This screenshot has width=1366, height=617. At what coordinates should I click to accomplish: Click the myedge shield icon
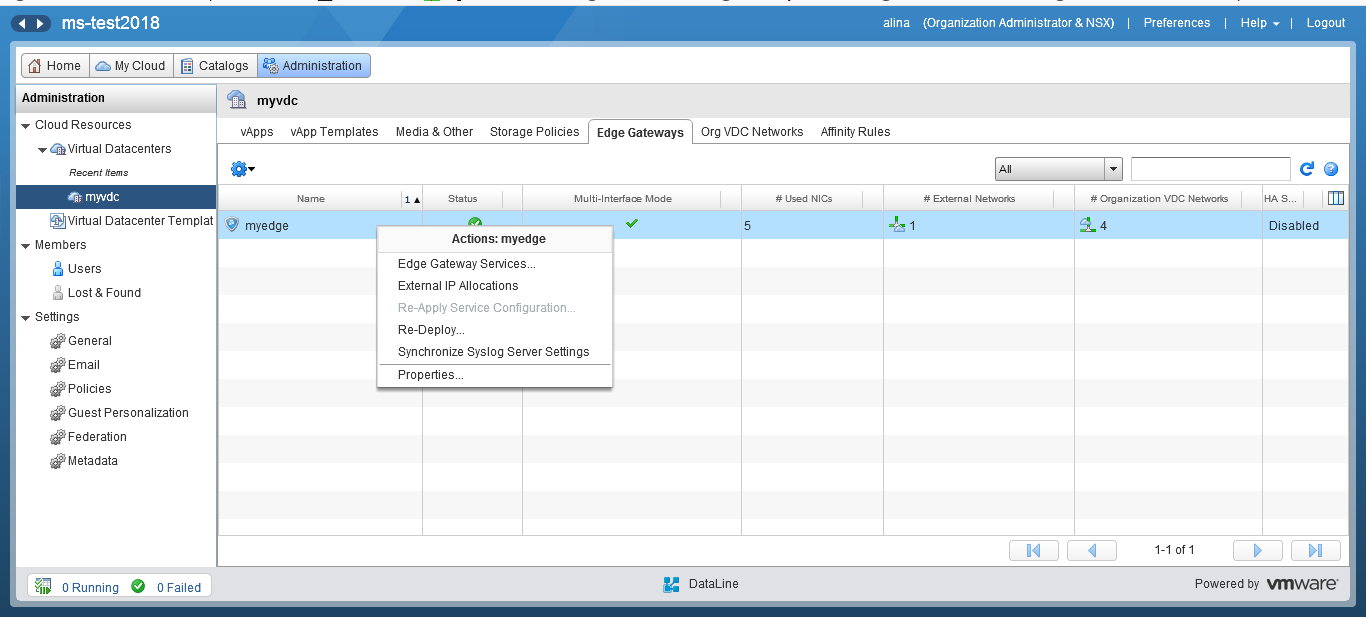[x=233, y=225]
